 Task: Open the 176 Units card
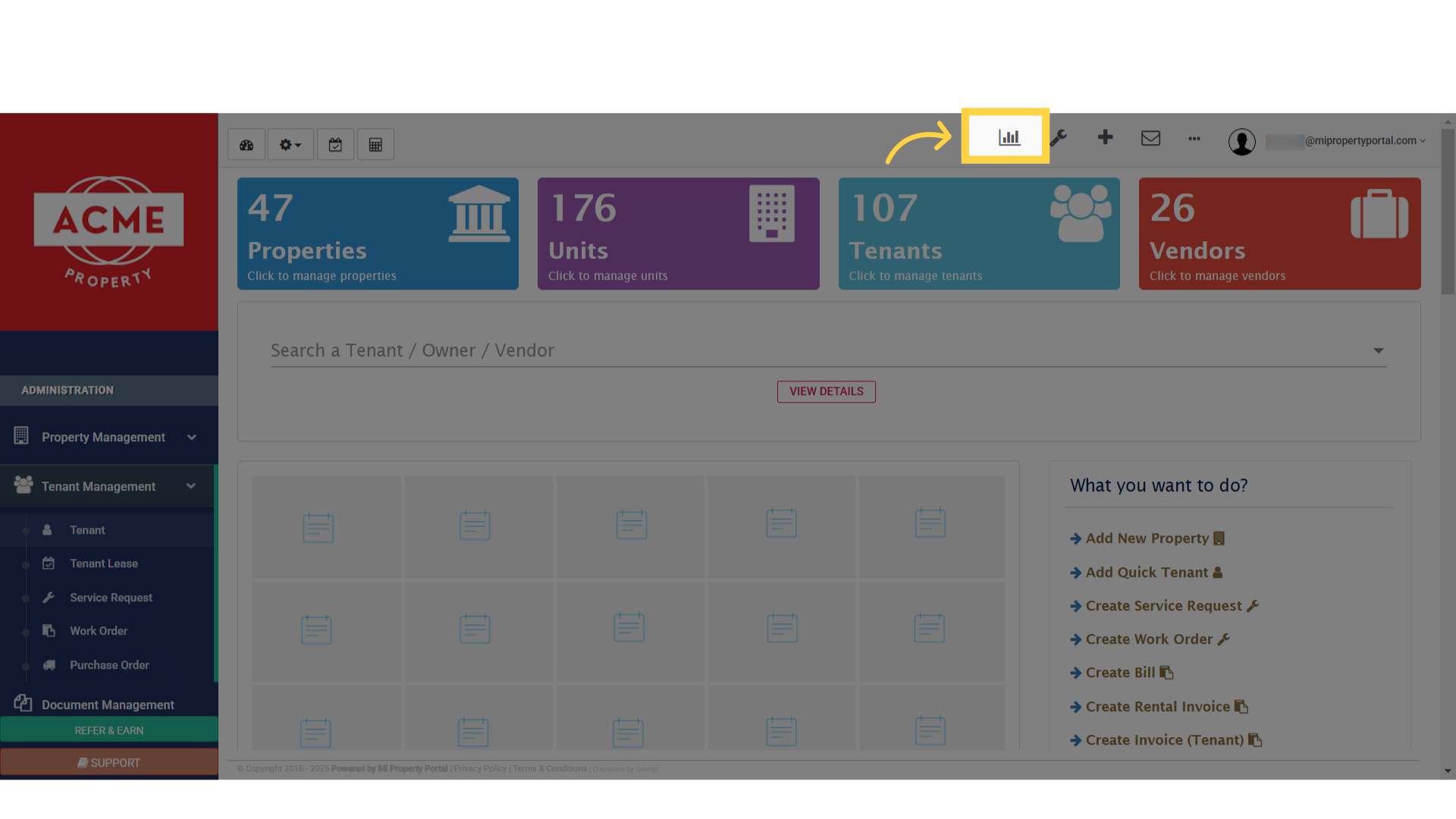coord(678,234)
